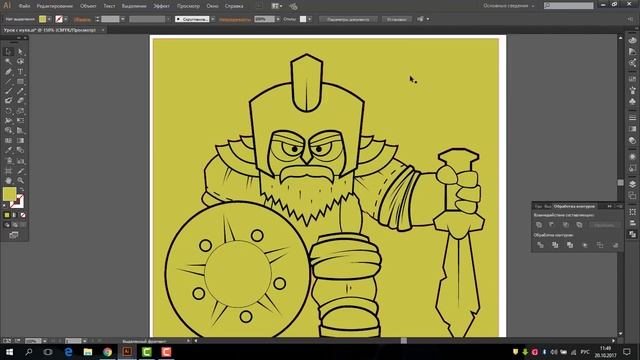Select the Selection (black arrow) tool
This screenshot has height=360, width=640.
pos(8,51)
